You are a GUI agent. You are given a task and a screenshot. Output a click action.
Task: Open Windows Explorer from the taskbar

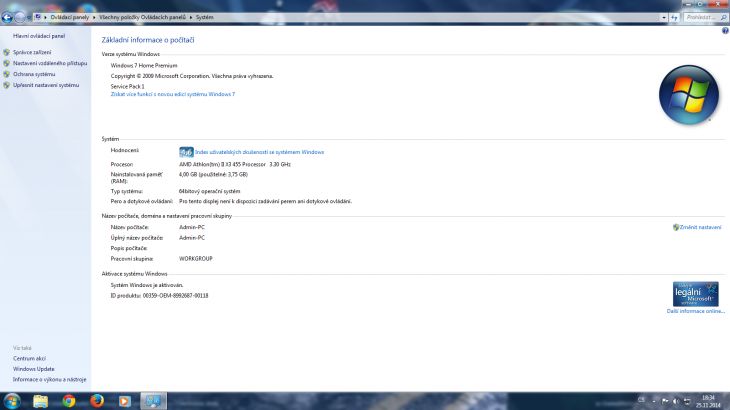[x=41, y=401]
